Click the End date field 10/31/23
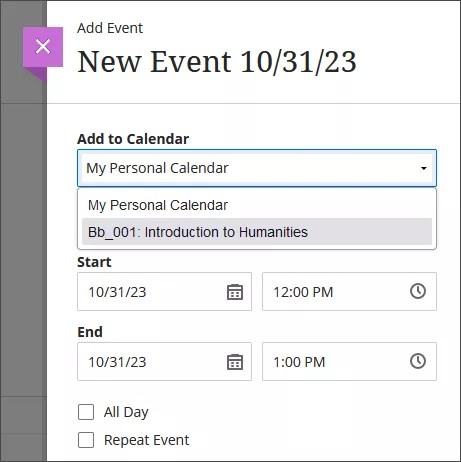Viewport: 461px width, 462px height. coord(164,362)
